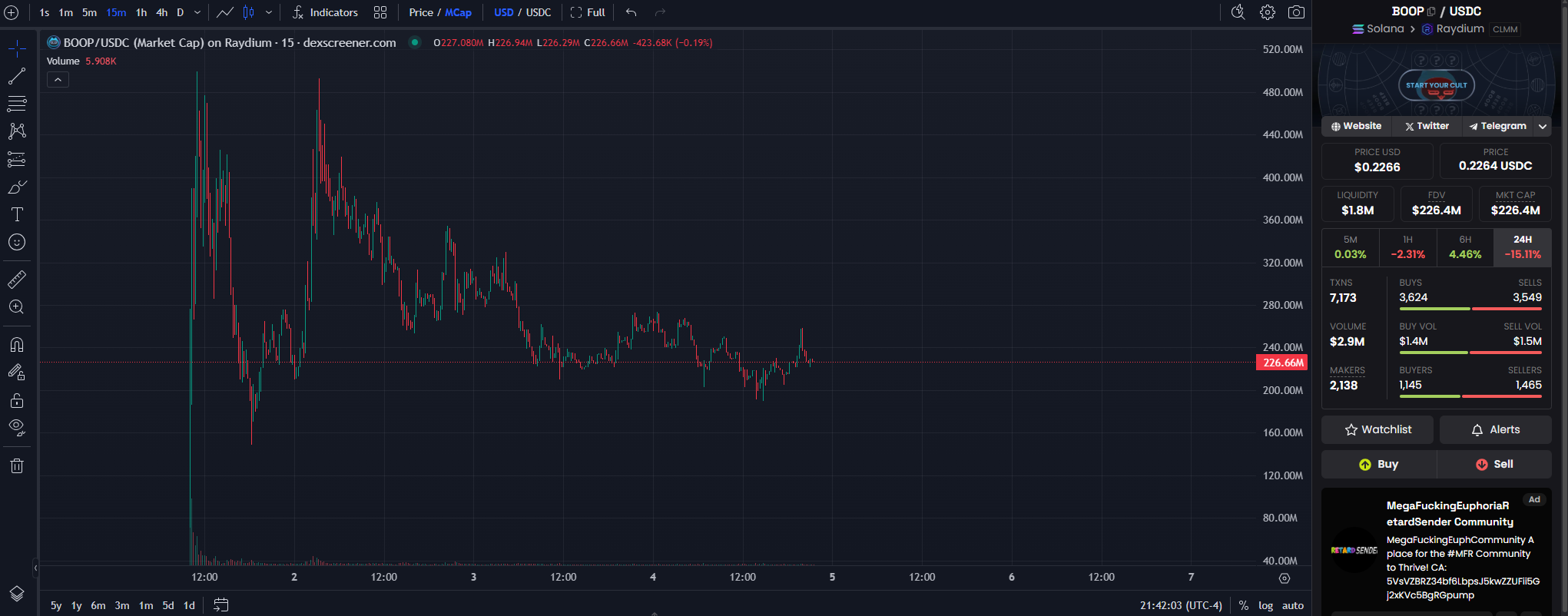Click the undo arrow
This screenshot has width=1568, height=616.
(x=632, y=12)
